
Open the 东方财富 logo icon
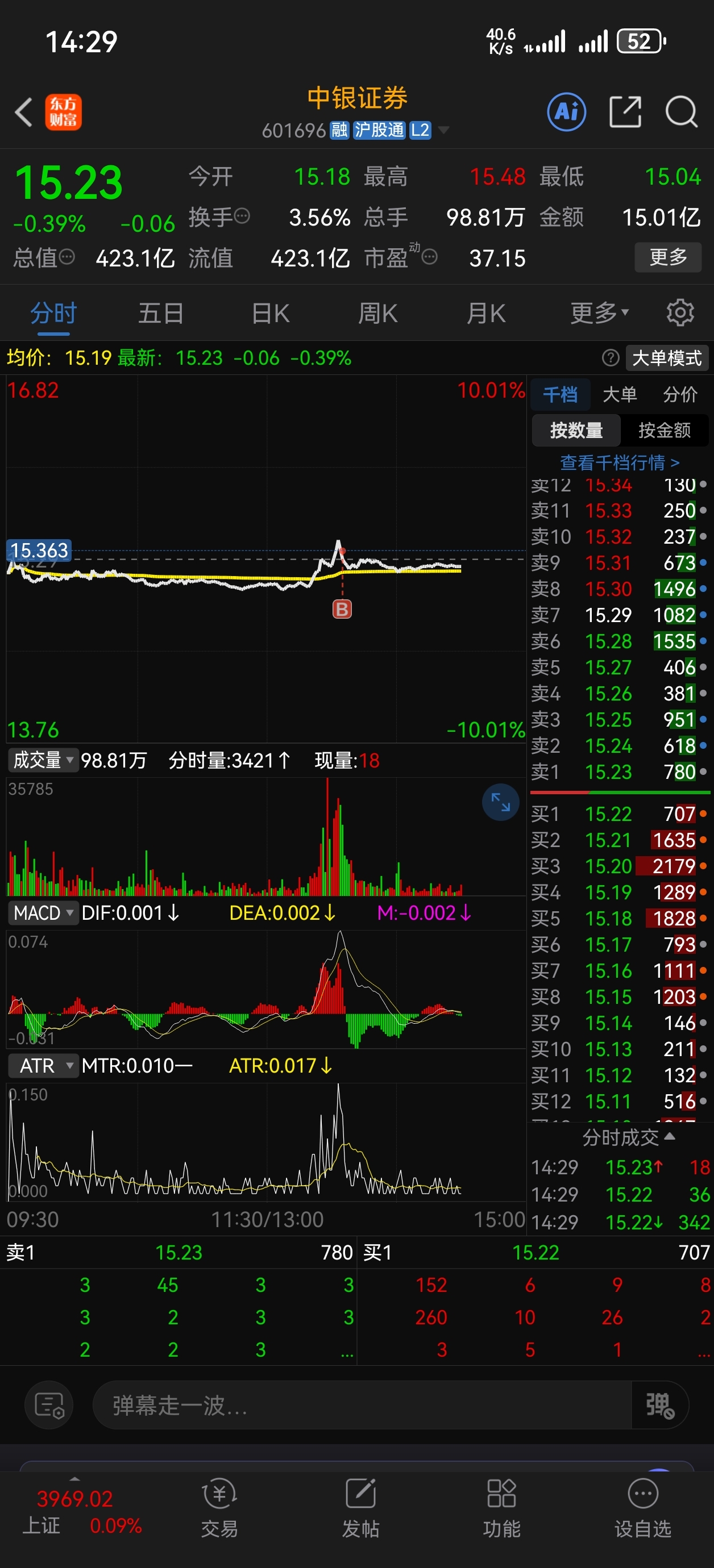63,112
